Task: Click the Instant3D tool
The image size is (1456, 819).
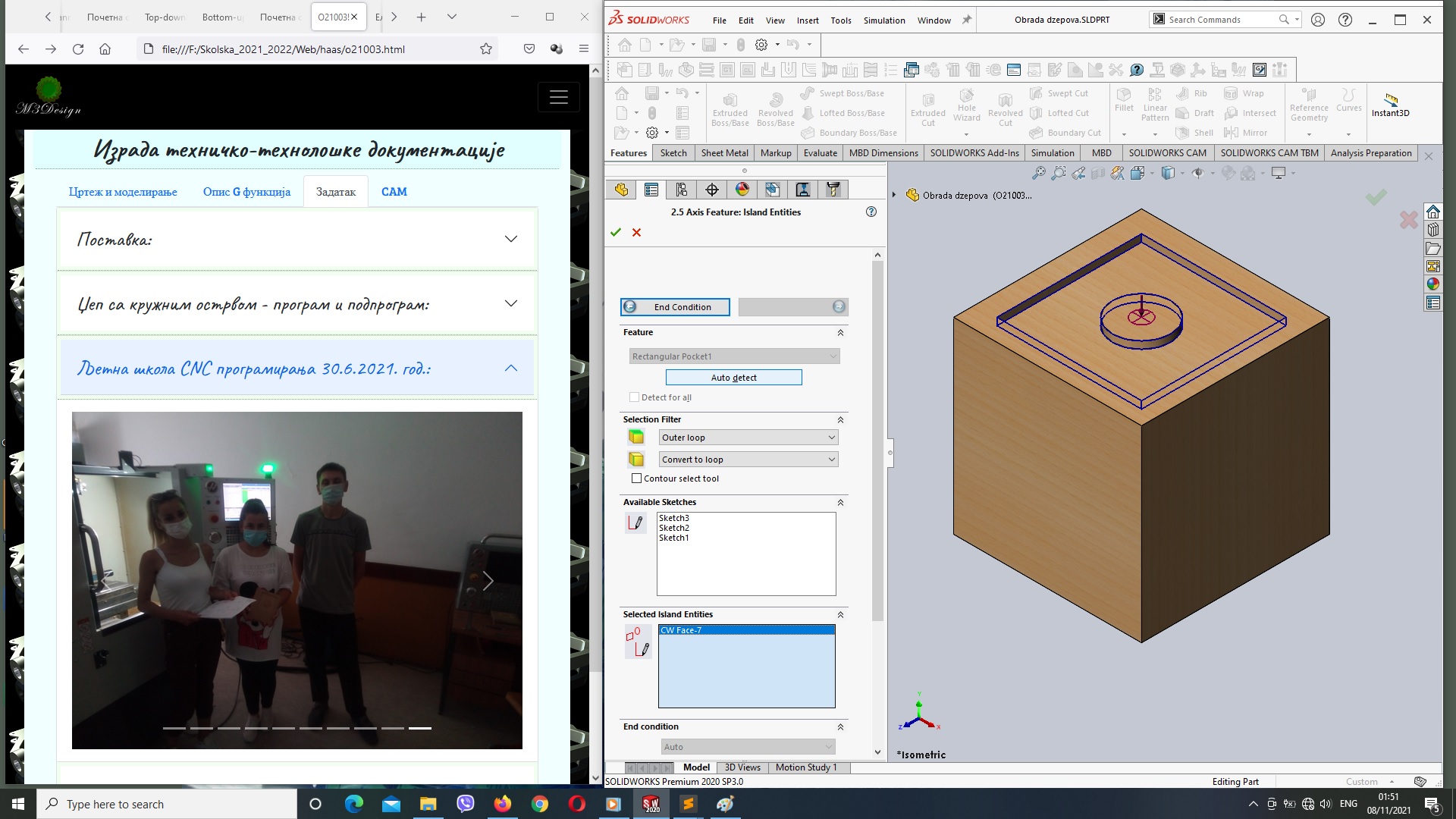Action: coord(1391,105)
